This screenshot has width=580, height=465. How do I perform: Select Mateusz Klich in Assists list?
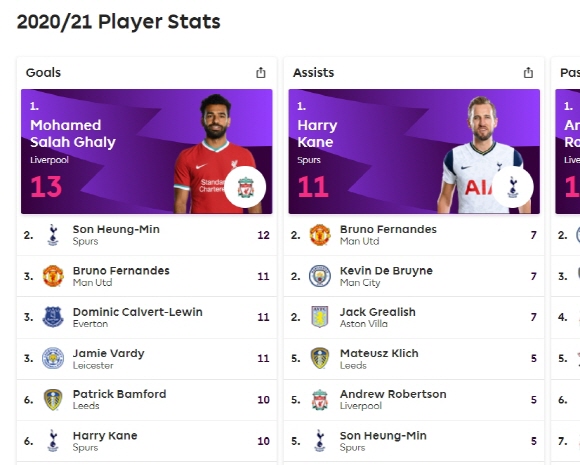[414, 358]
